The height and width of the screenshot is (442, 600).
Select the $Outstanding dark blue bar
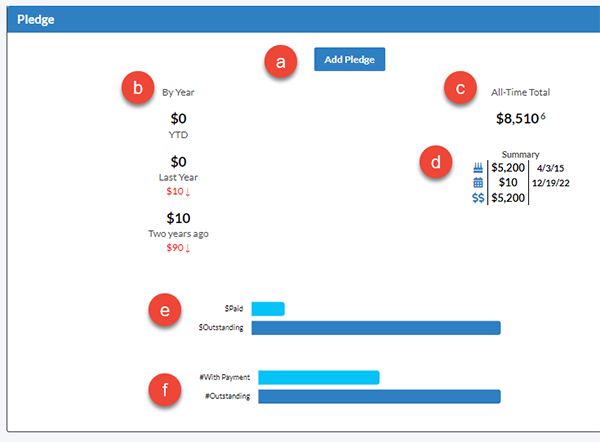pos(376,328)
